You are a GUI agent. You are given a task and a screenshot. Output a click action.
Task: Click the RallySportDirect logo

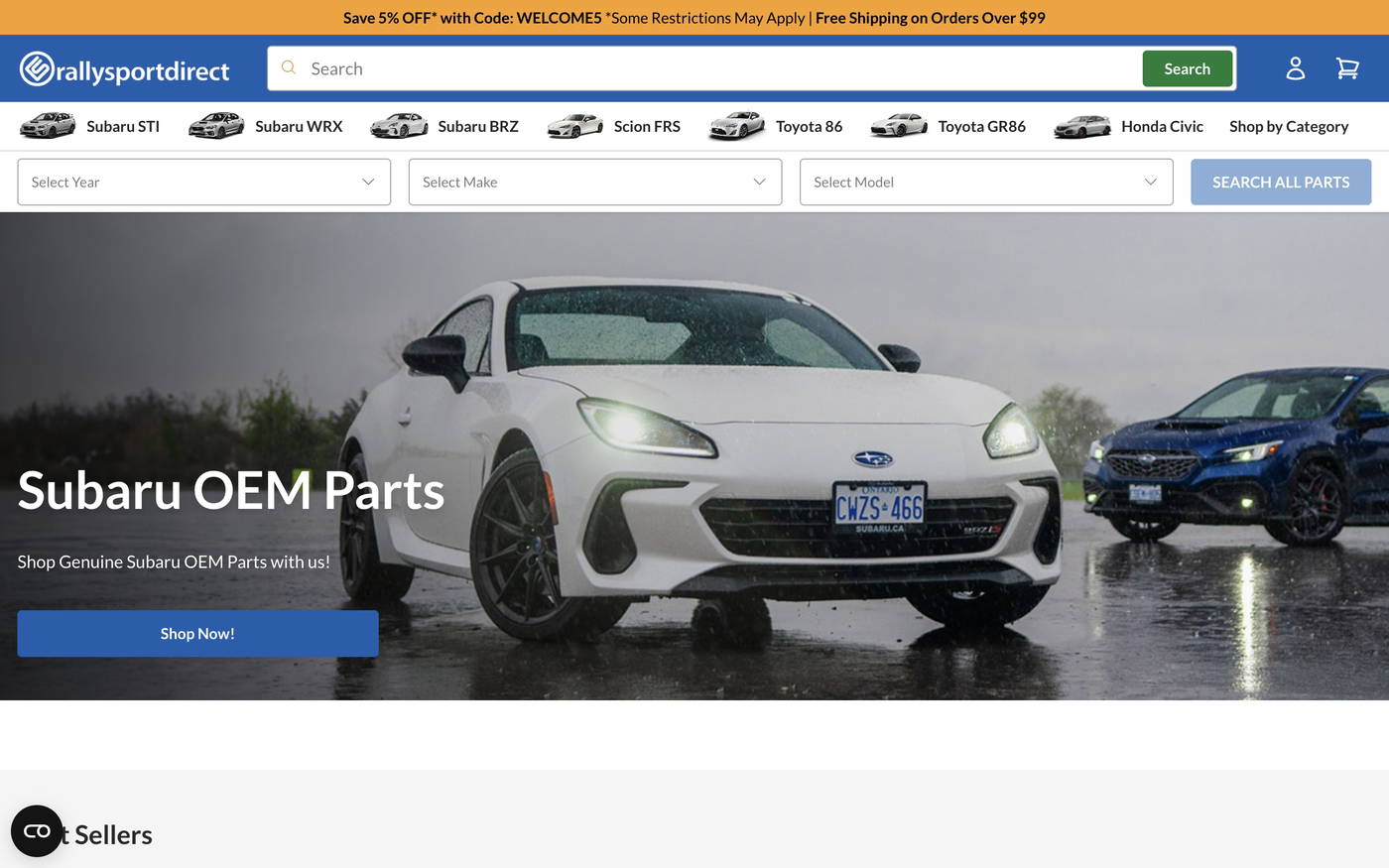pos(122,66)
